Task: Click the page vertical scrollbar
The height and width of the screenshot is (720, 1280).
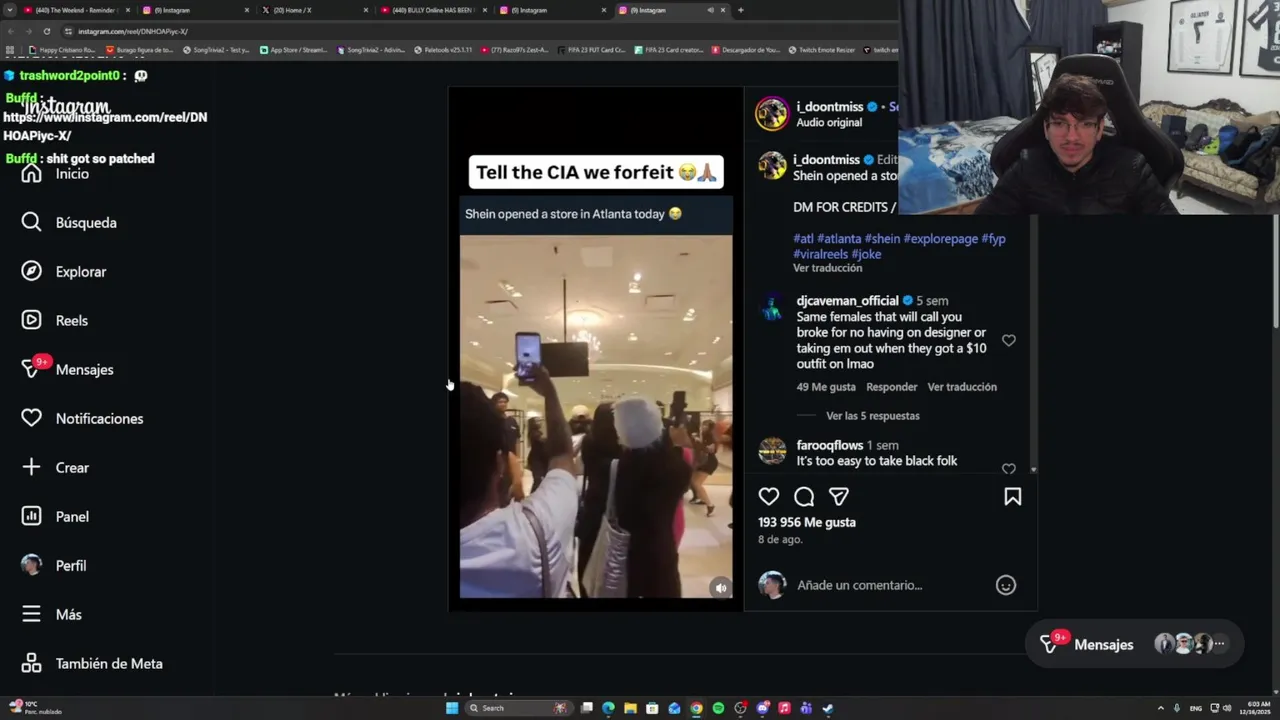Action: [x=1275, y=270]
